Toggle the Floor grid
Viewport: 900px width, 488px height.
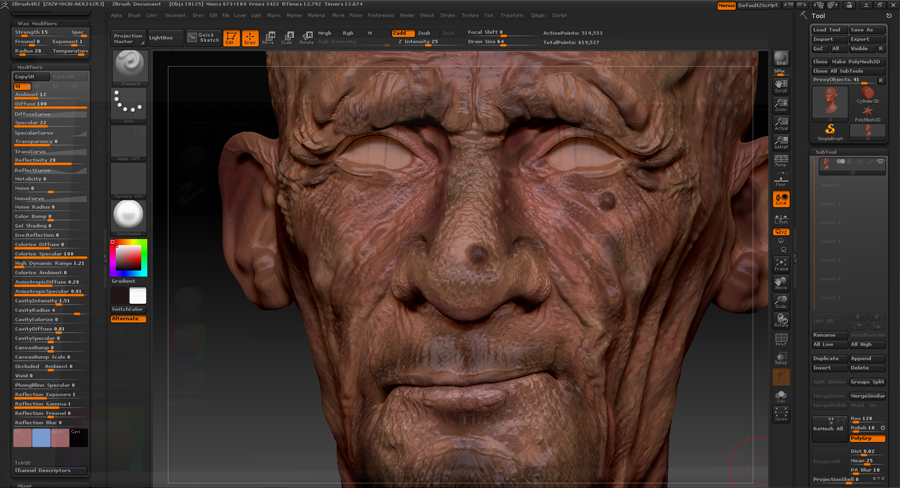click(781, 179)
